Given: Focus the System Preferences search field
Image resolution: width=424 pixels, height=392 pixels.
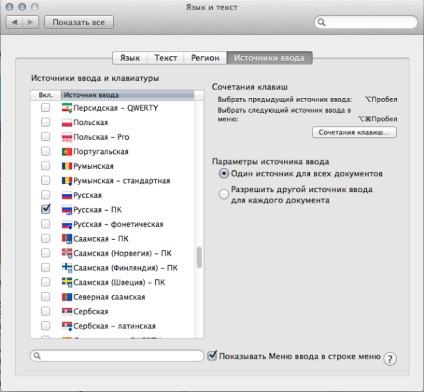Looking at the screenshot, I should click(x=366, y=22).
